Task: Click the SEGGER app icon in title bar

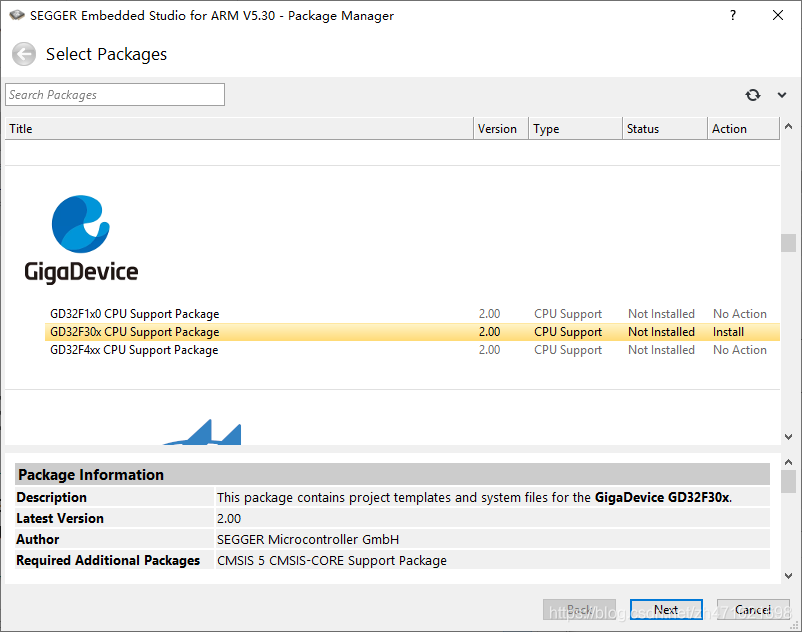Action: click(16, 15)
